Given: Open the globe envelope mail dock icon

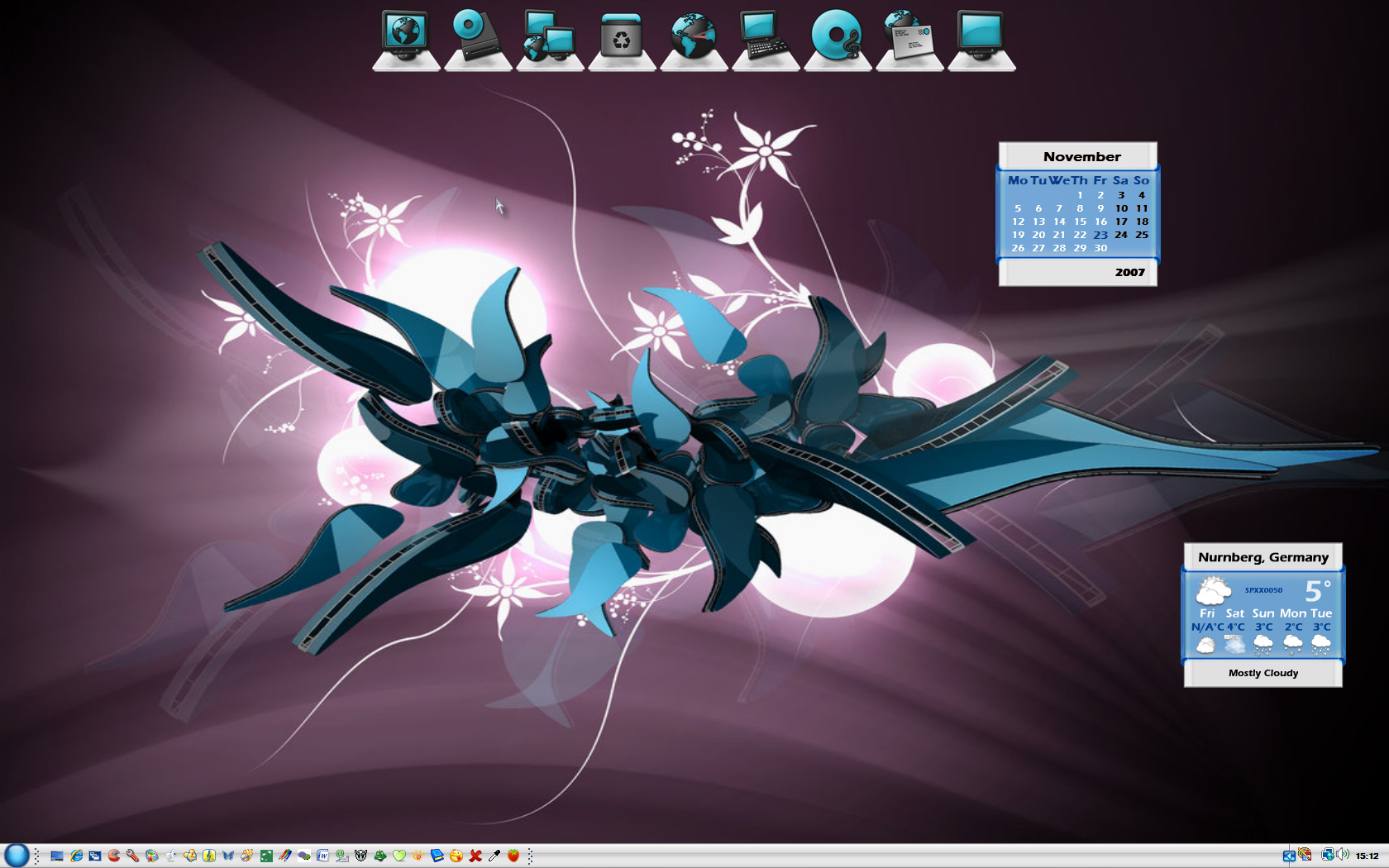Looking at the screenshot, I should (909, 39).
